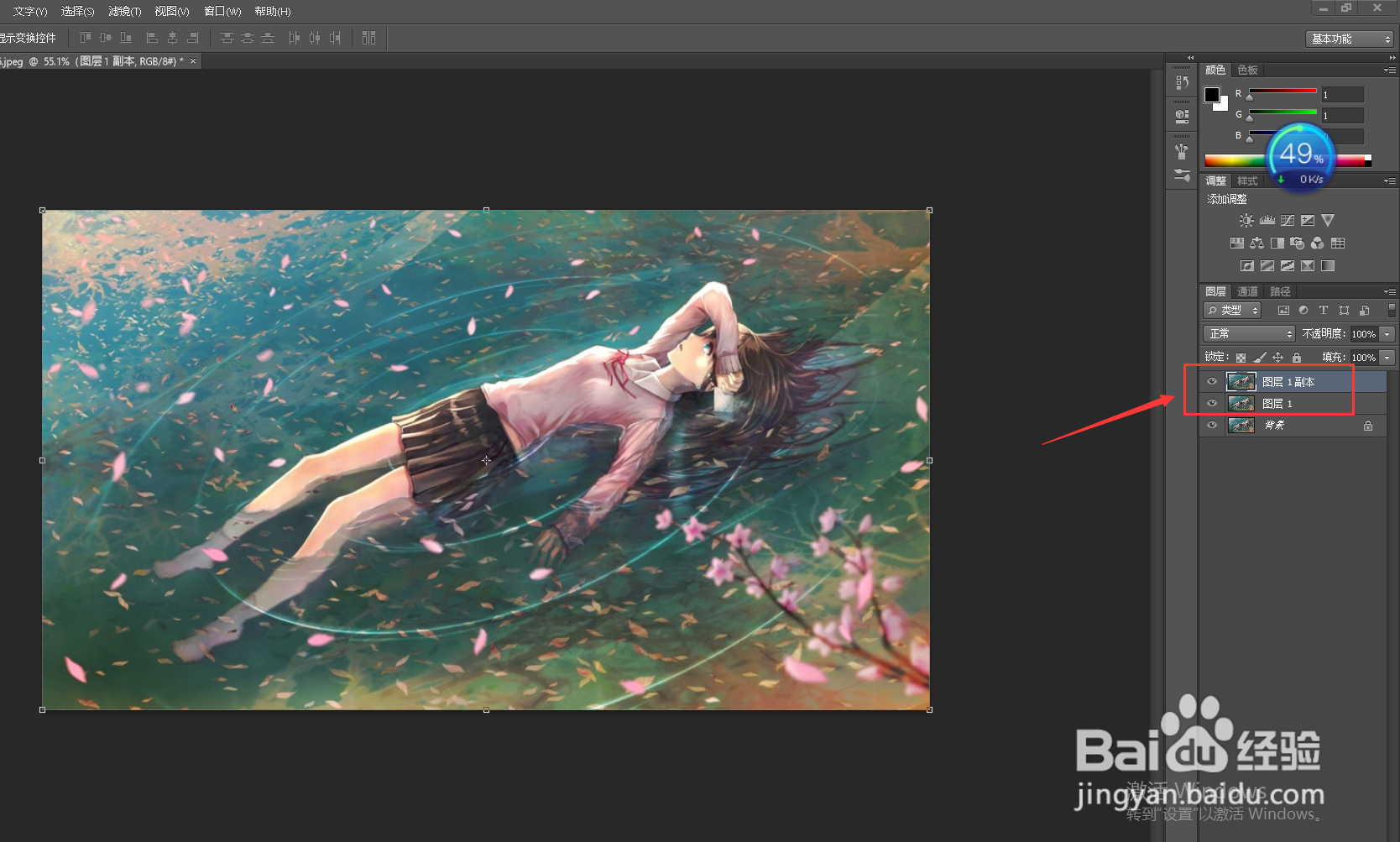Click the distribute top edges icon
This screenshot has height=842, width=1400.
(x=227, y=38)
